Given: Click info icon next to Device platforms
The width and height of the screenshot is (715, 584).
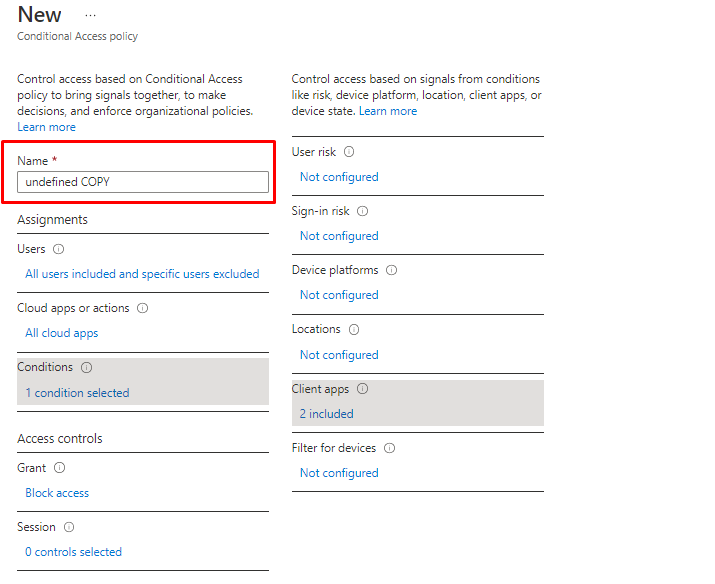Looking at the screenshot, I should coord(391,270).
